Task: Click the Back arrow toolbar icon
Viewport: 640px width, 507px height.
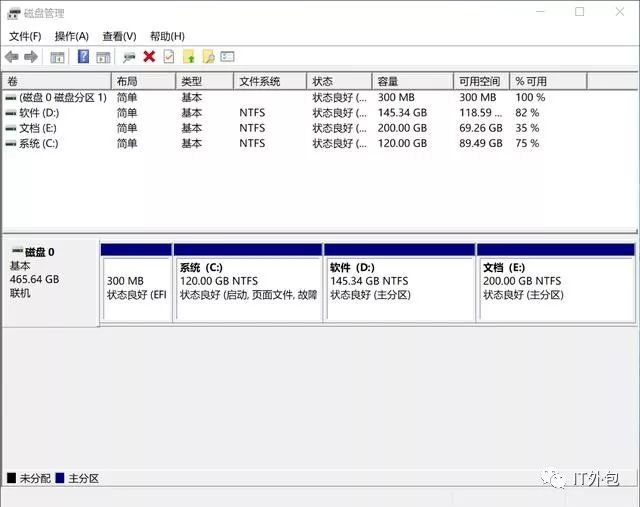Action: (12, 57)
